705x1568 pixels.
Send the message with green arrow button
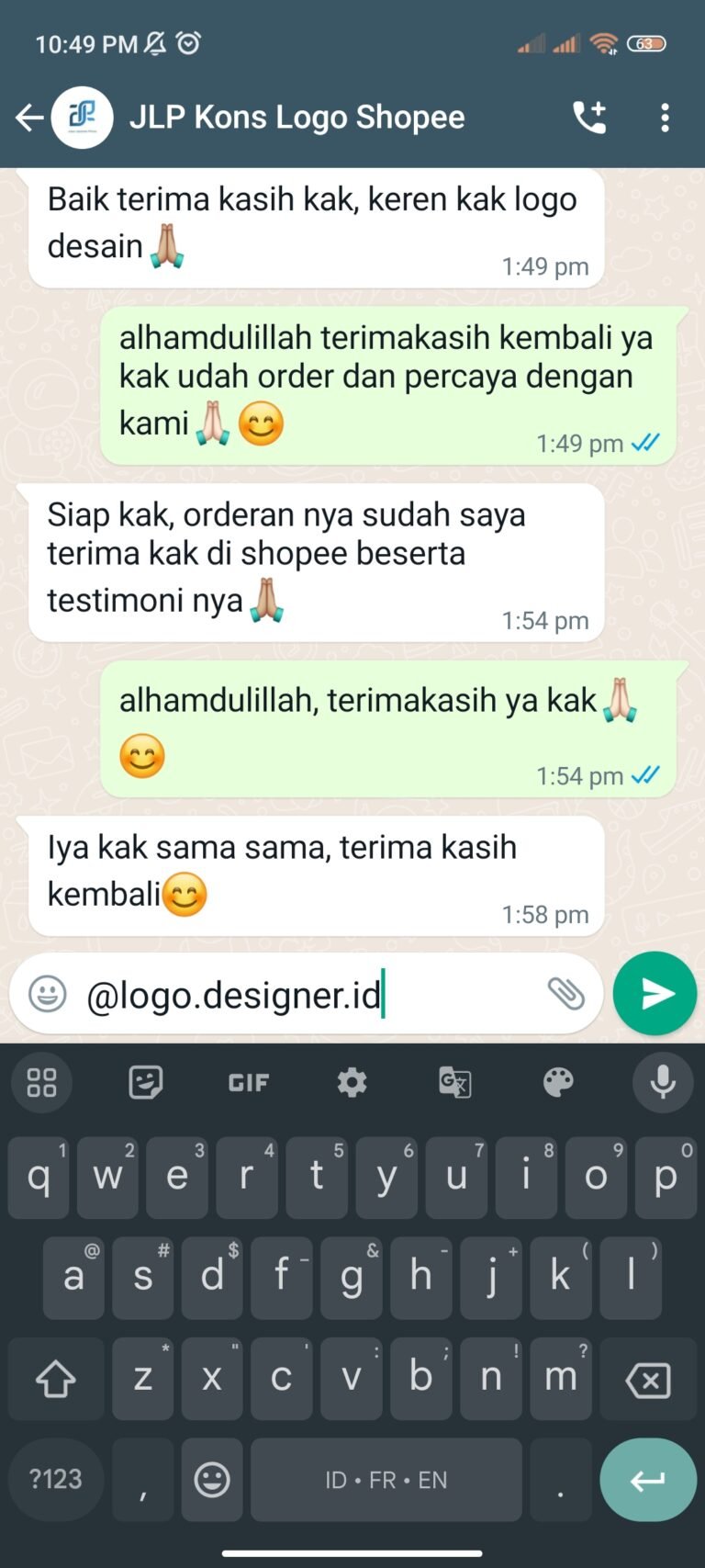(x=655, y=994)
